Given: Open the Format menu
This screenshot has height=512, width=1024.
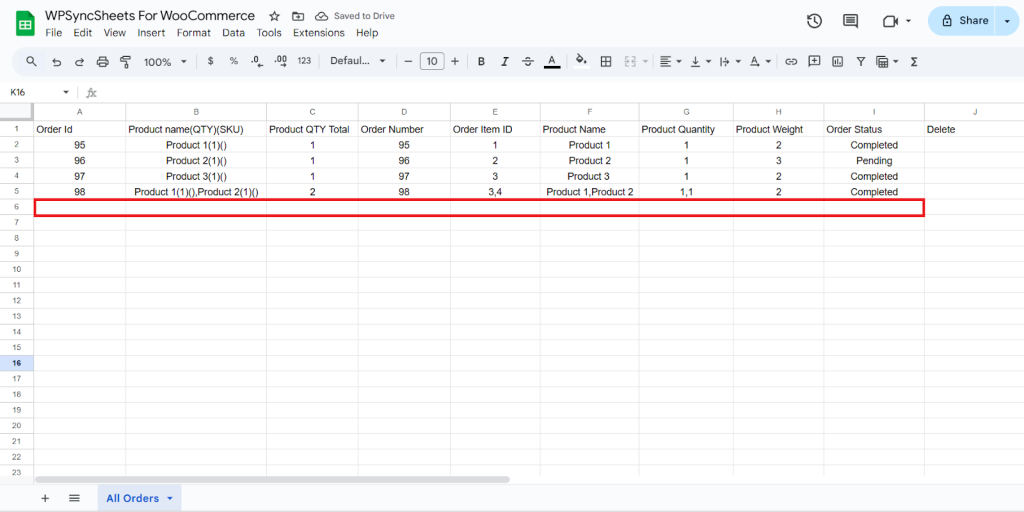Looking at the screenshot, I should (194, 33).
